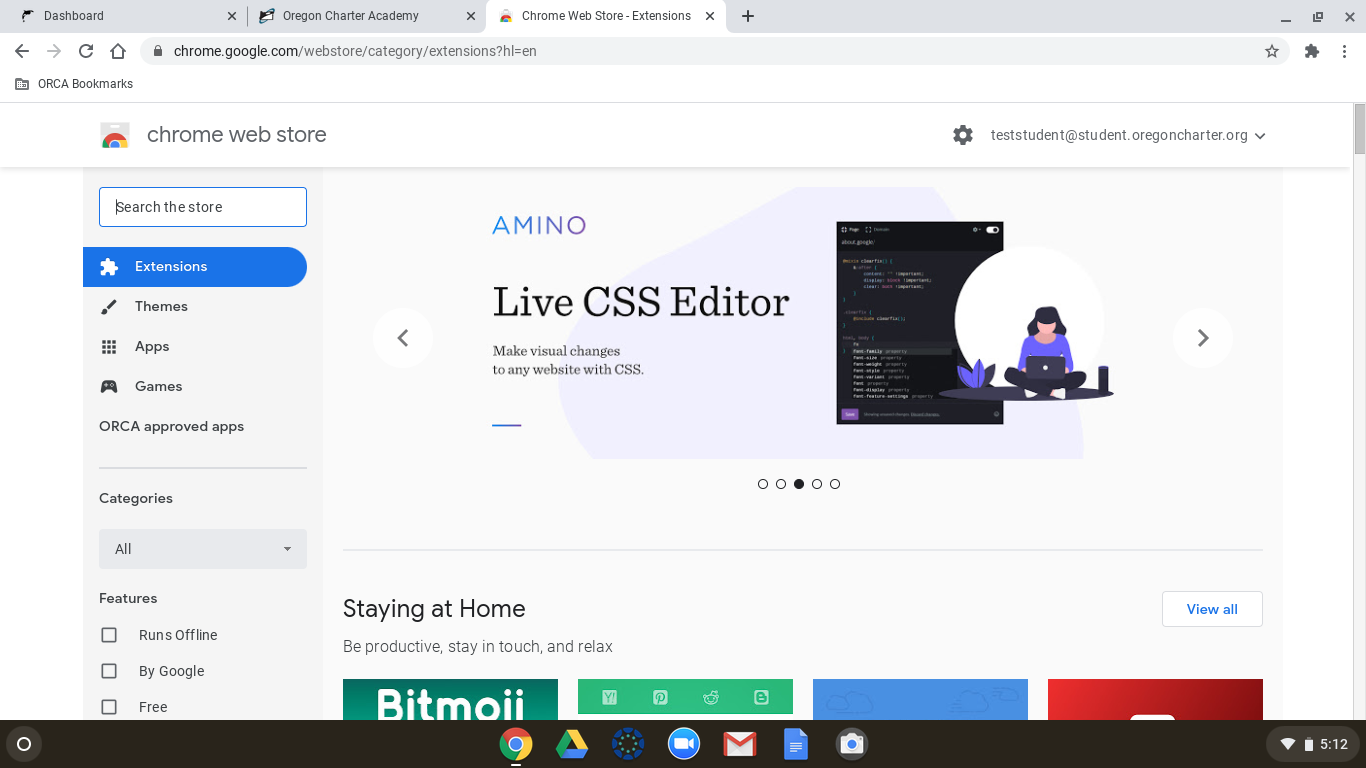Advance to the next carousel slide

(1203, 338)
